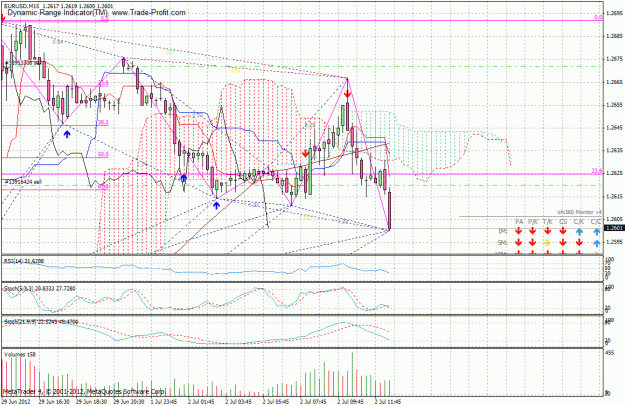This screenshot has height=406, width=625.
Task: Click the Dynamic Range Indicator(TM) label
Action: (x=58, y=13)
